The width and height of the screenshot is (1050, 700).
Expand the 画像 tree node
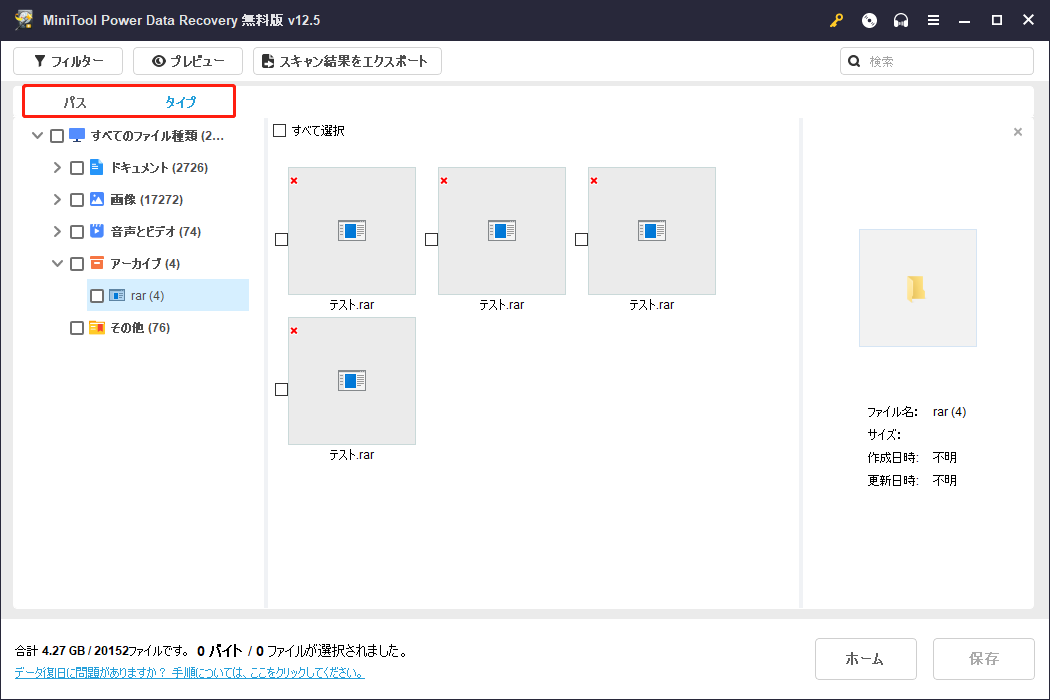click(x=57, y=200)
